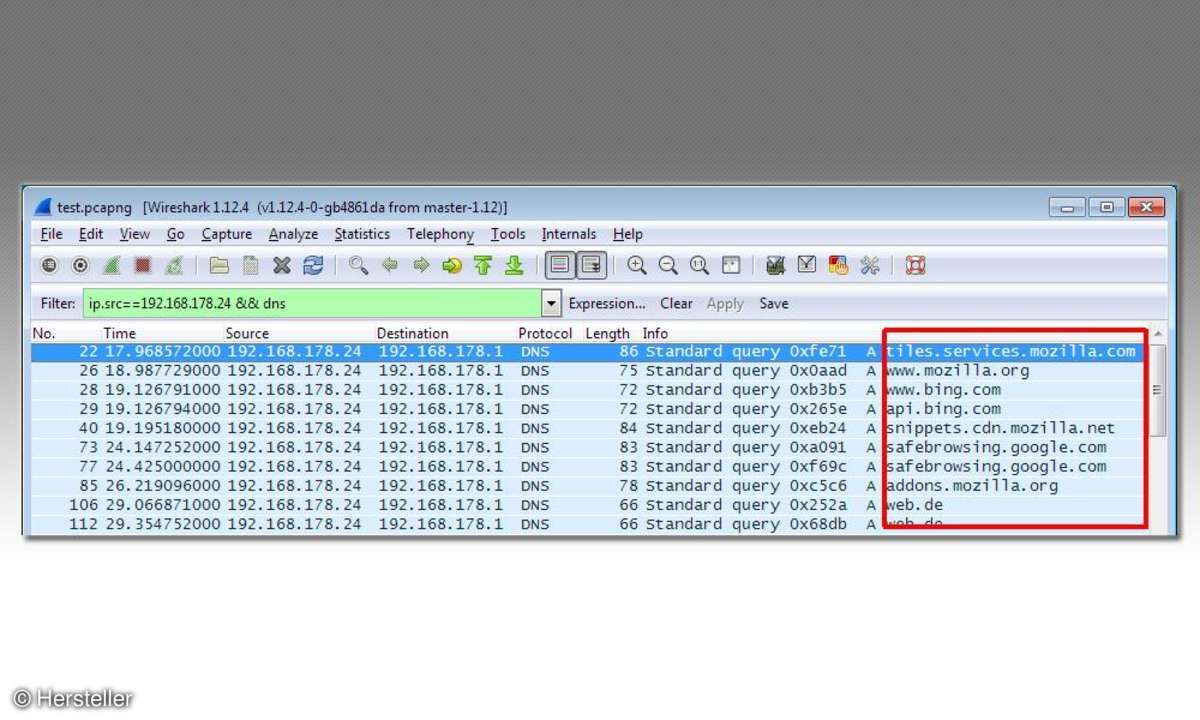Select packet 29 querying api.bing.com
Viewport: 1200px width, 720px height.
coord(590,409)
